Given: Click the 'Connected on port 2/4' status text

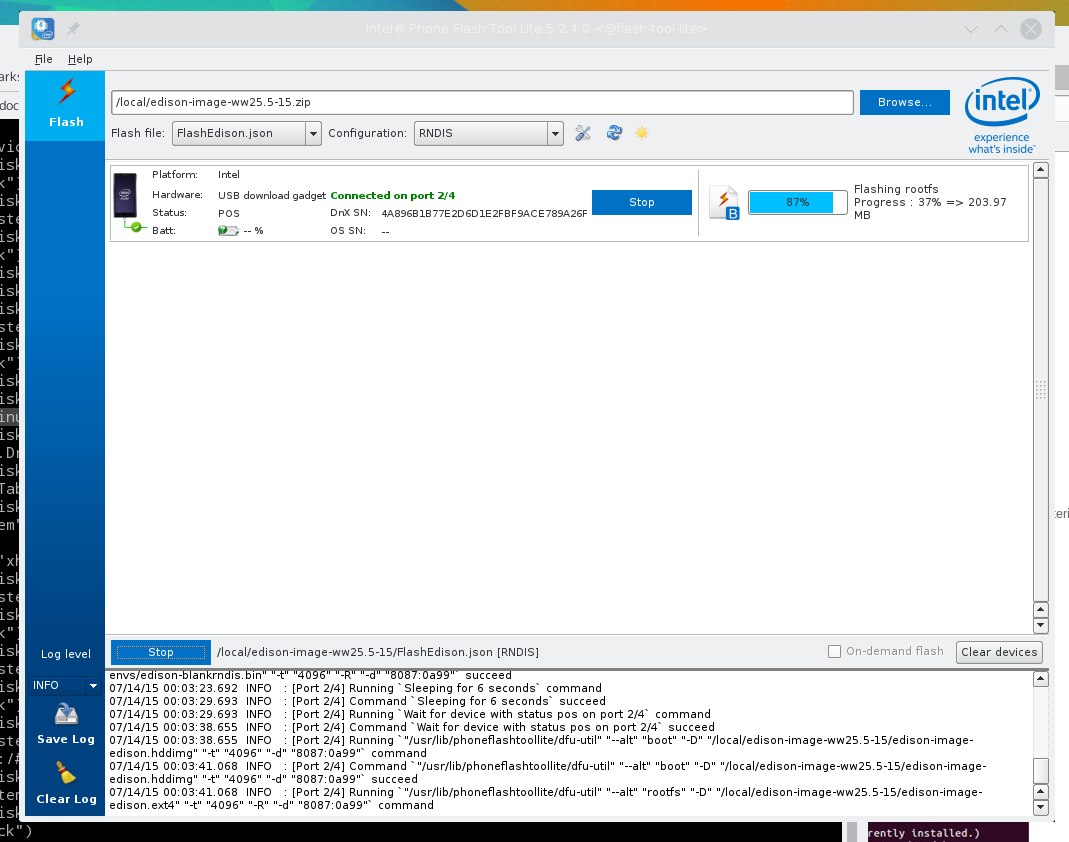Looking at the screenshot, I should (393, 196).
